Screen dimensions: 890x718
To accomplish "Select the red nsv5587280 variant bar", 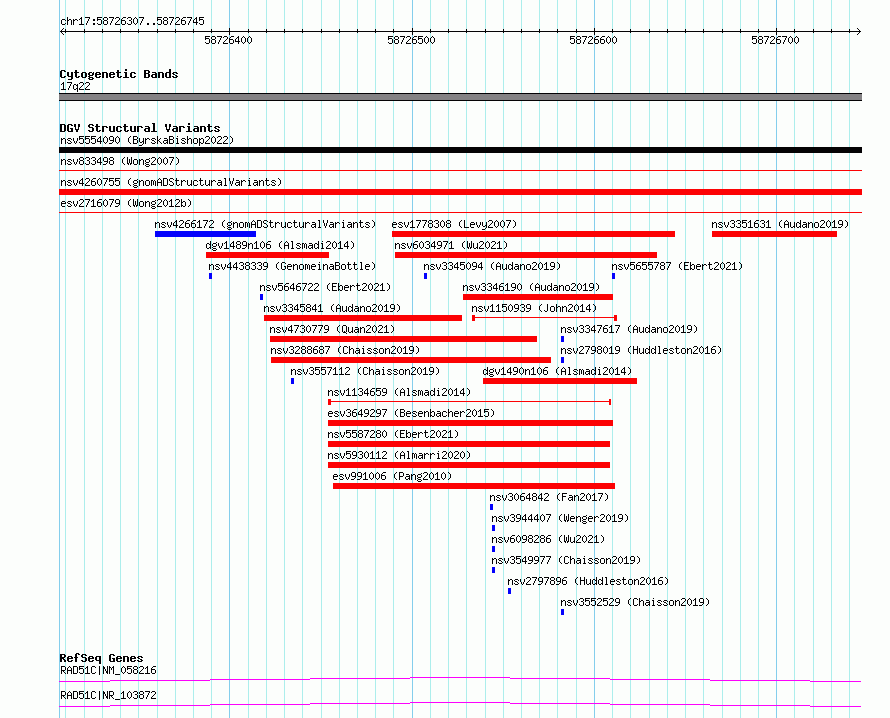I will click(x=469, y=444).
